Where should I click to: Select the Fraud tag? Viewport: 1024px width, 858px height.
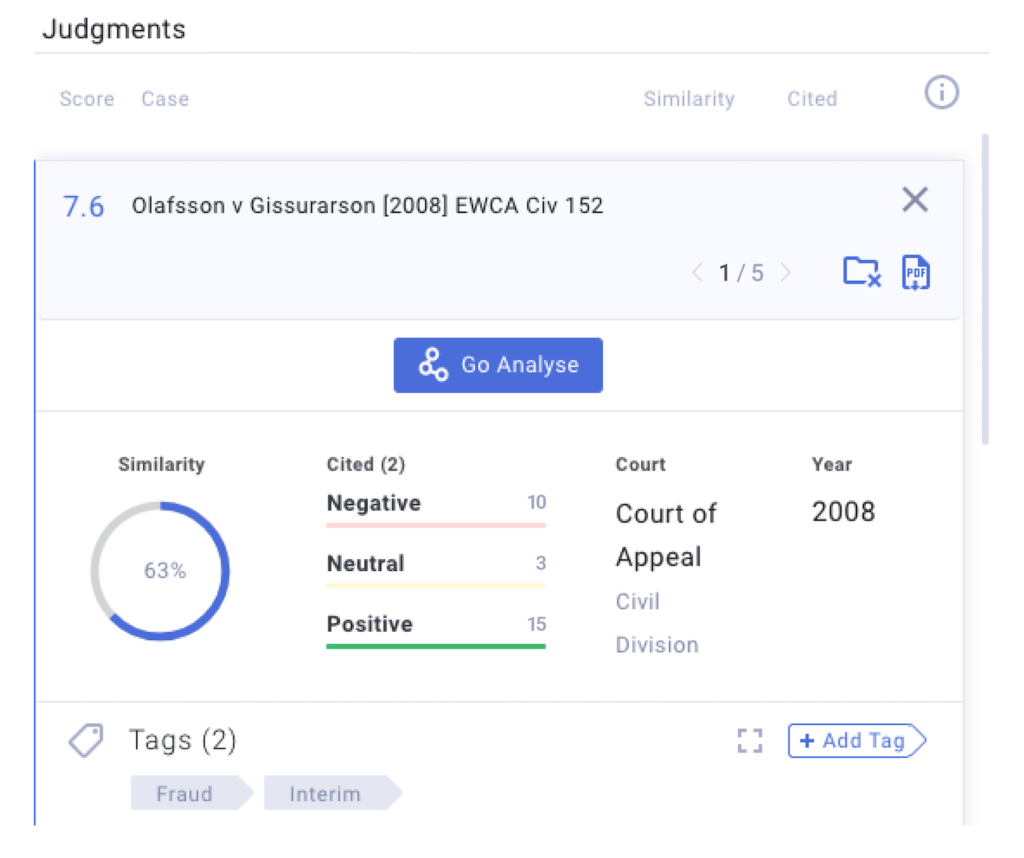point(186,794)
